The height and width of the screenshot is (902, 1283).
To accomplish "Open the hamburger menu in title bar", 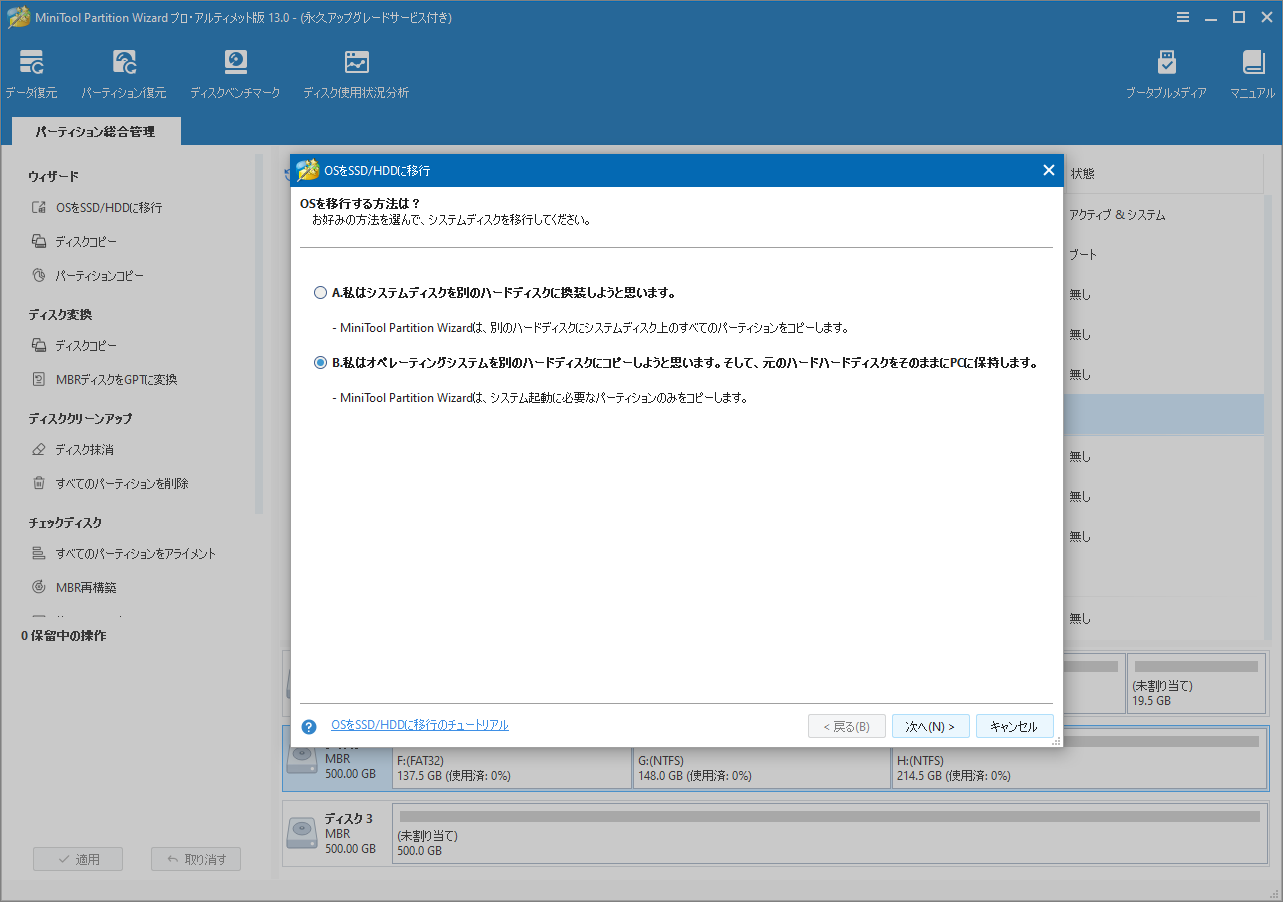I will point(1183,17).
